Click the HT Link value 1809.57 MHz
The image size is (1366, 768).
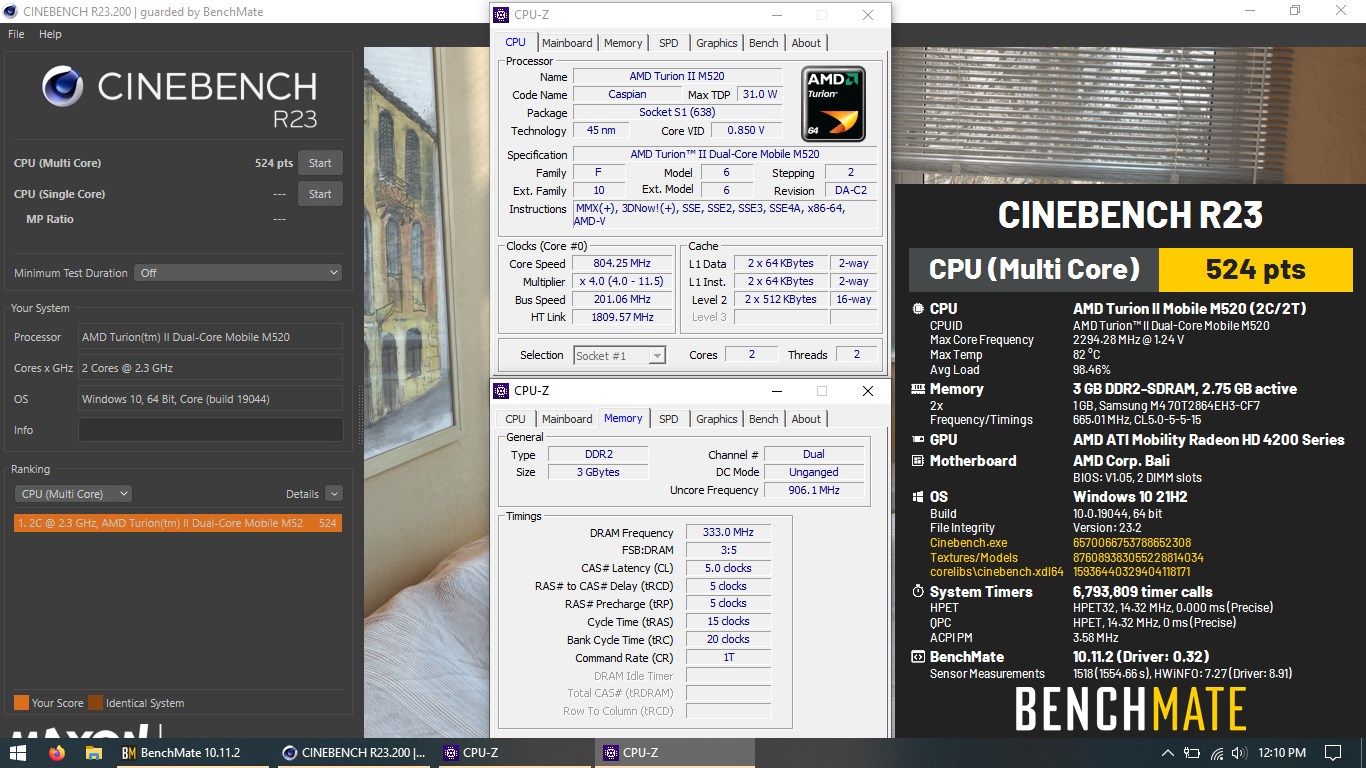(x=622, y=317)
